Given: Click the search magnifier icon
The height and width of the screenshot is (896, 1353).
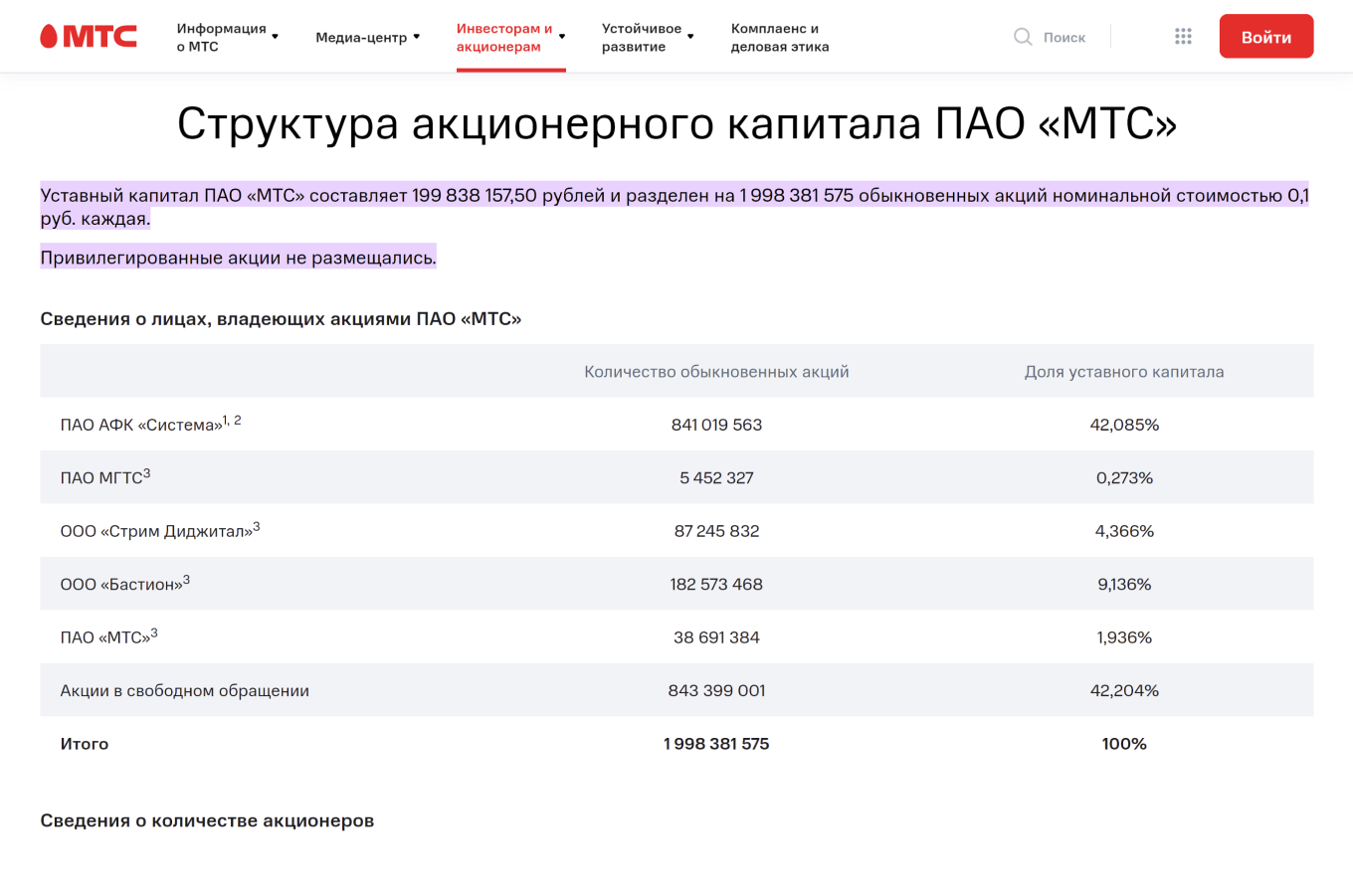Looking at the screenshot, I should [1023, 36].
